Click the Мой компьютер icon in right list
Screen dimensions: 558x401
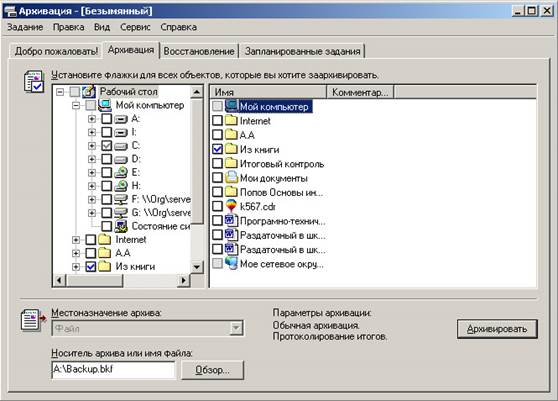click(x=231, y=106)
